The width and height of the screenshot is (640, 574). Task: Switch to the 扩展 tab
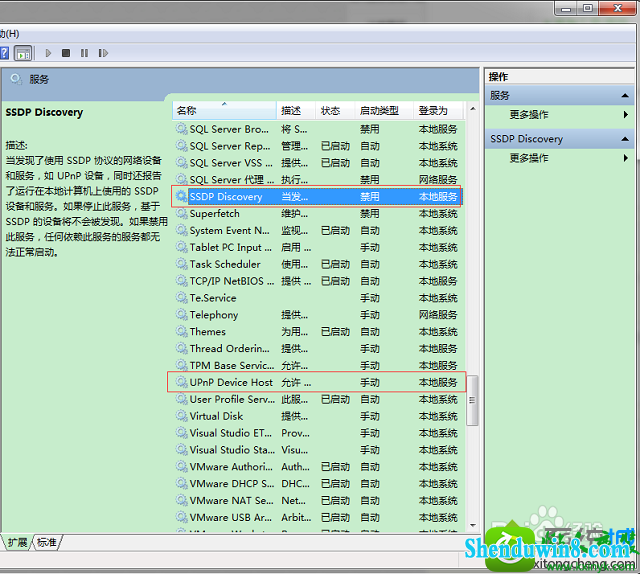click(x=17, y=542)
